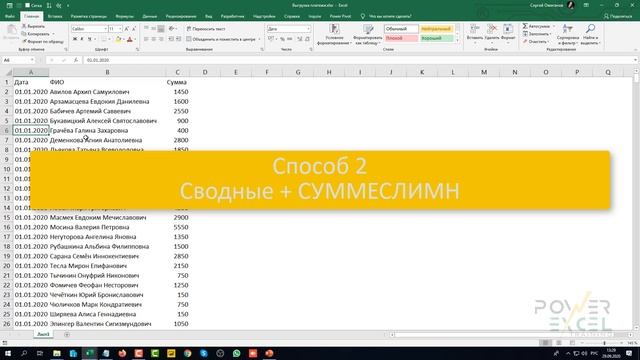Open the Fill (Заполнить) dropdown
The height and width of the screenshot is (360, 640).
[537, 34]
